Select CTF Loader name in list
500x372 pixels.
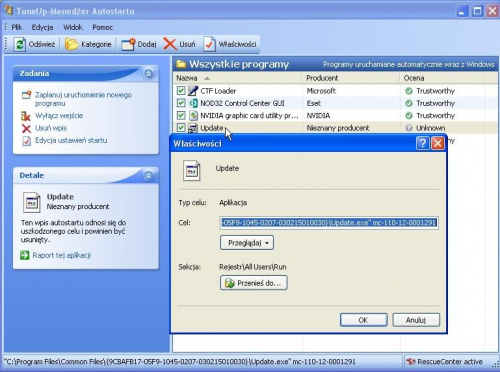click(x=218, y=91)
